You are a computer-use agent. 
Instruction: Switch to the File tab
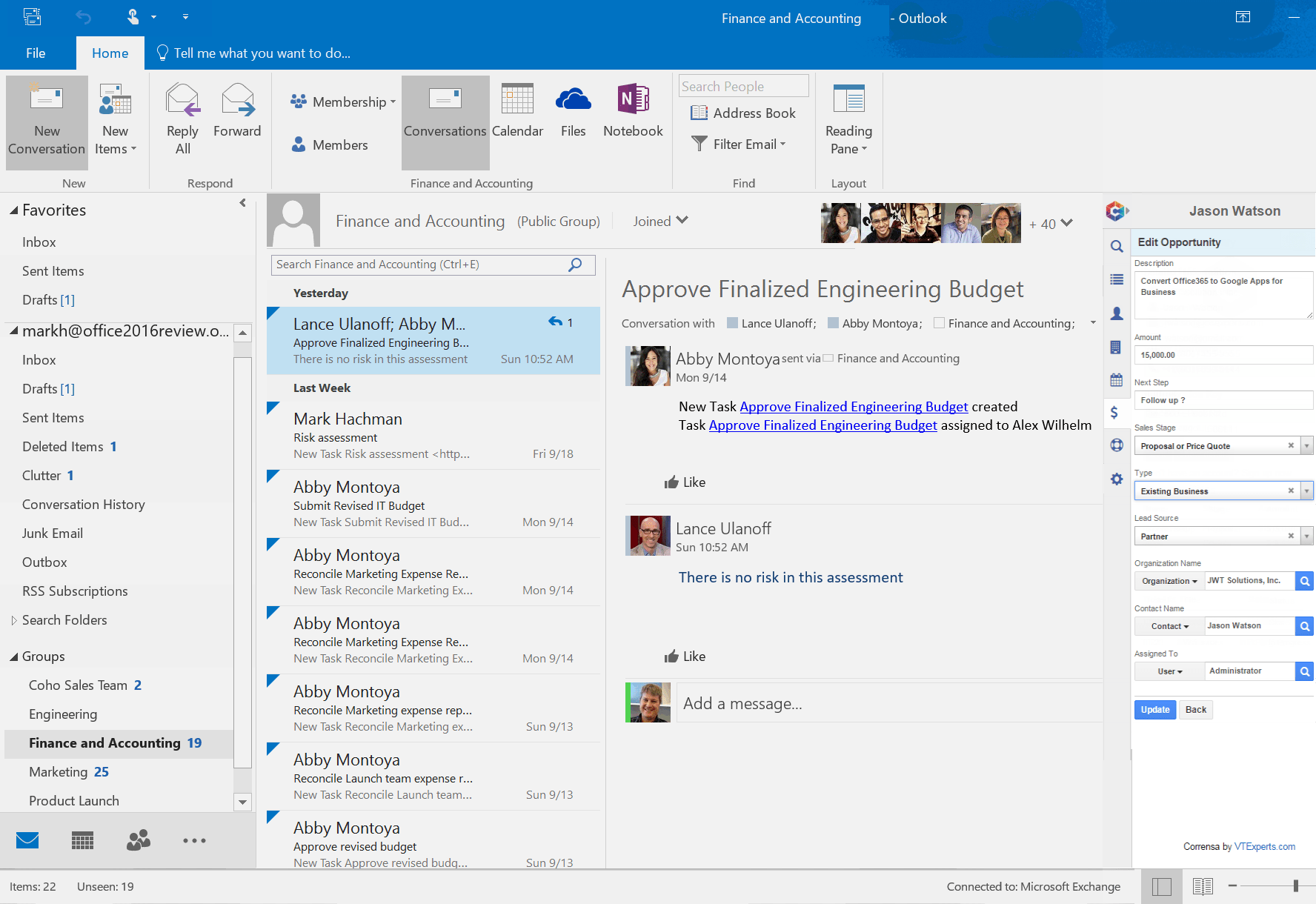click(x=34, y=53)
